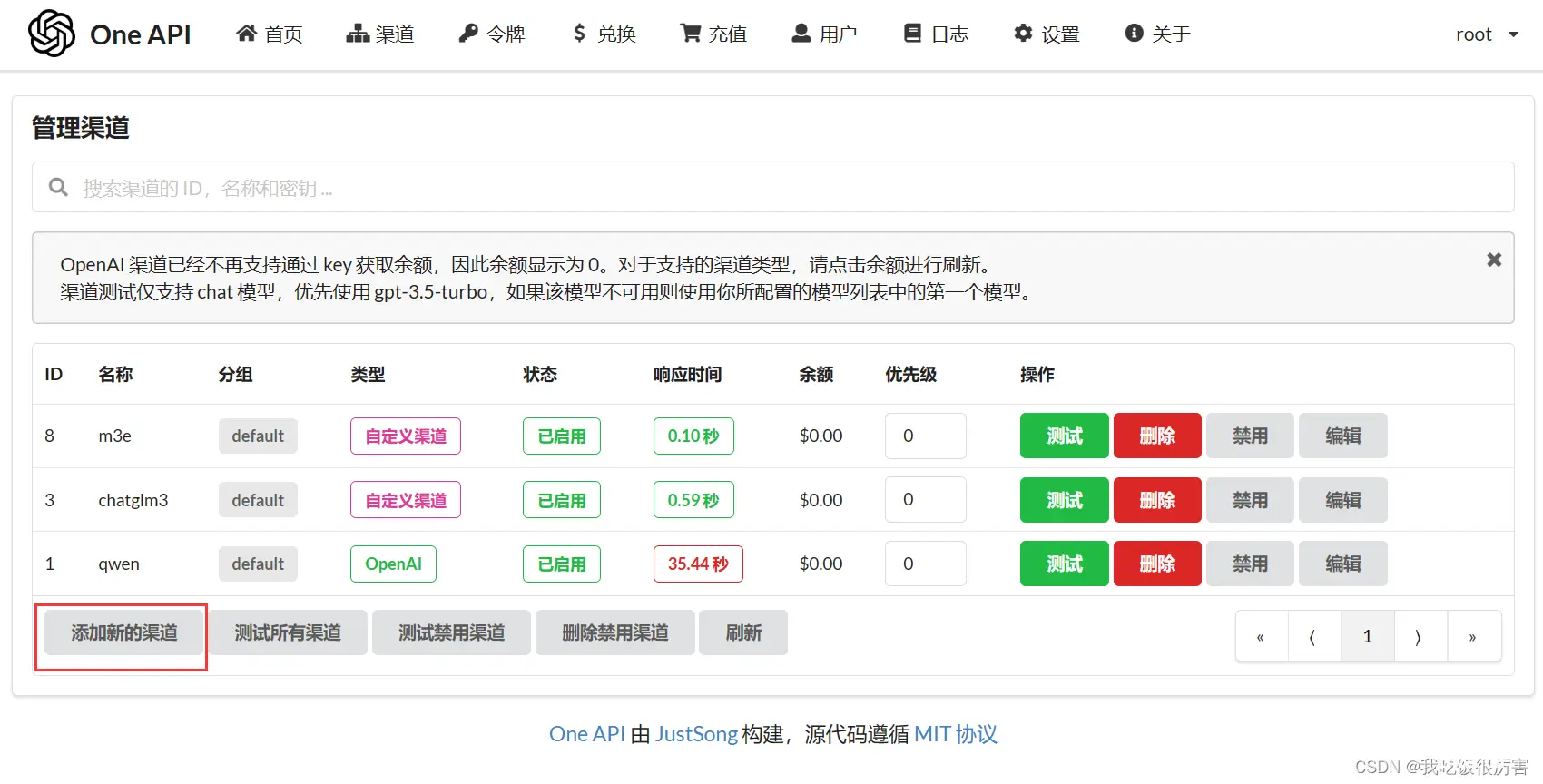1543x784 pixels.
Task: Expand the root user dropdown
Action: pyautogui.click(x=1487, y=34)
